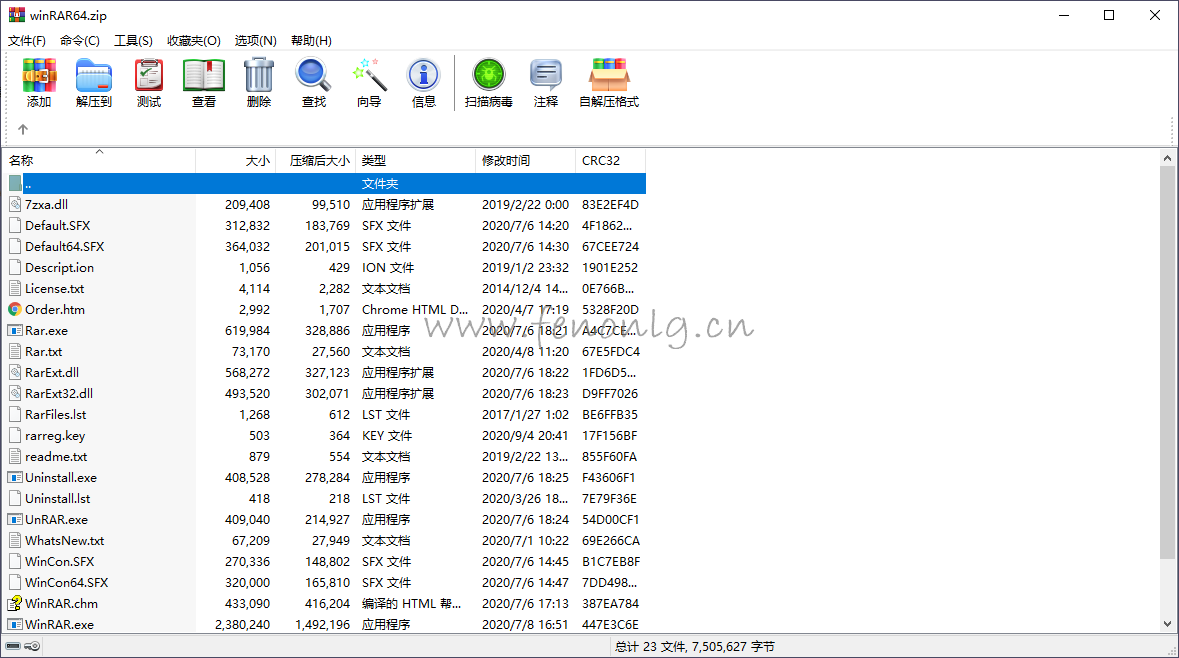Viewport: 1179px width, 658px height.
Task: Open the Favorites (收藏夹) menu
Action: [x=193, y=41]
